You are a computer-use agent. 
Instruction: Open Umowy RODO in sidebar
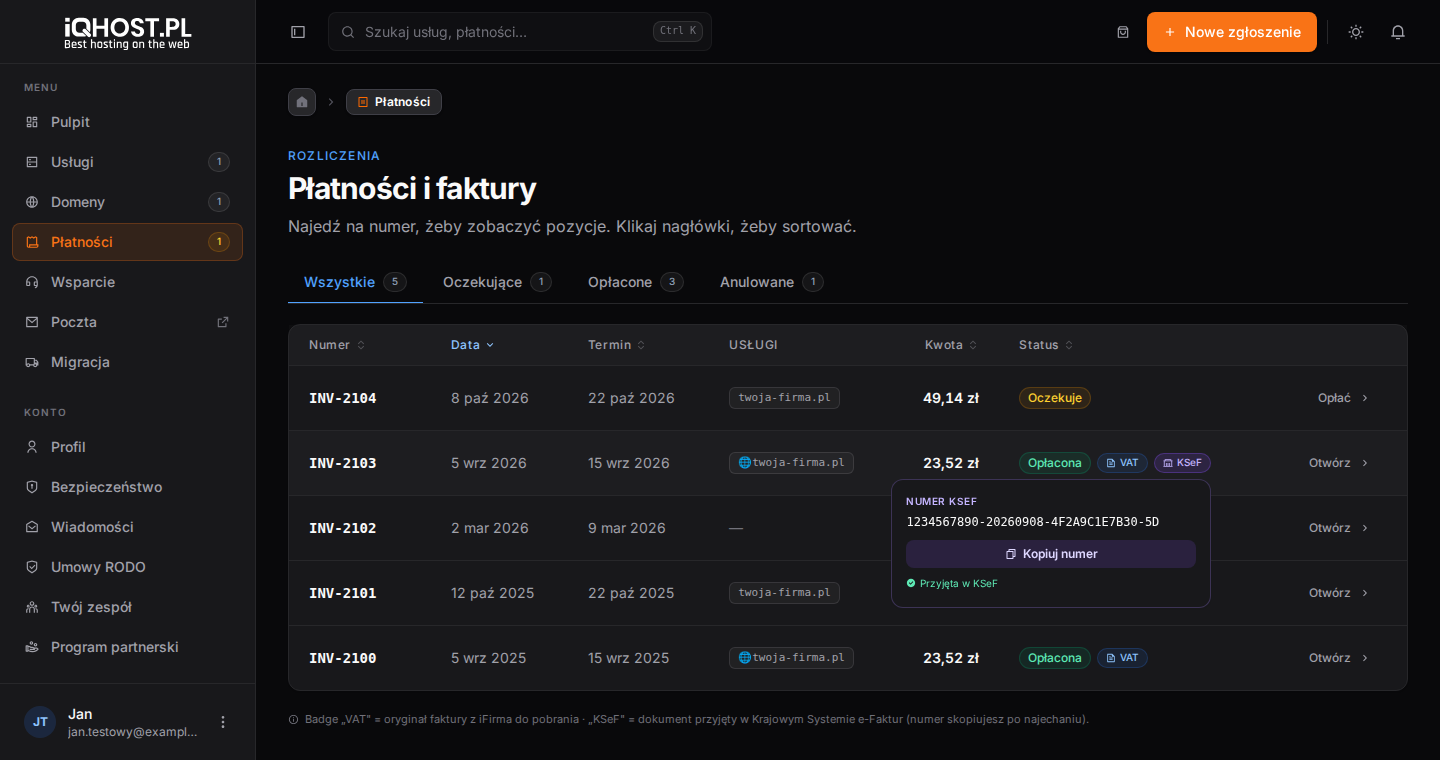pyautogui.click(x=127, y=567)
